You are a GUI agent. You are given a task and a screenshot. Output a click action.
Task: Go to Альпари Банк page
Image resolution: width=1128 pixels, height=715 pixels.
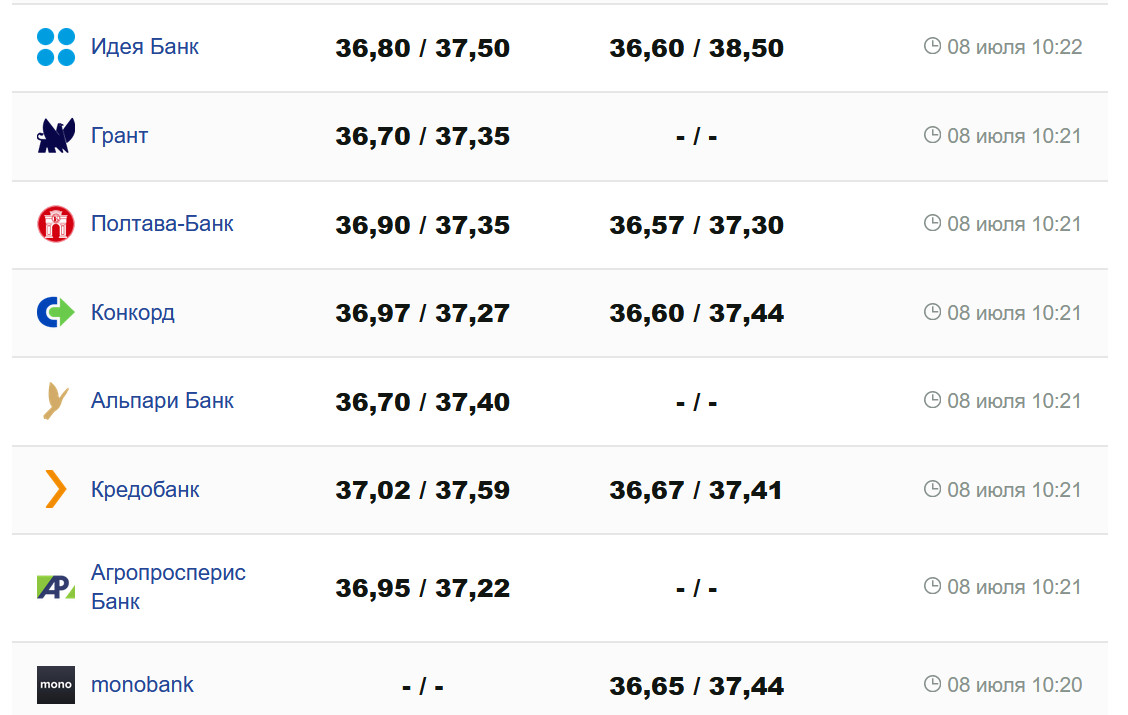(x=162, y=401)
